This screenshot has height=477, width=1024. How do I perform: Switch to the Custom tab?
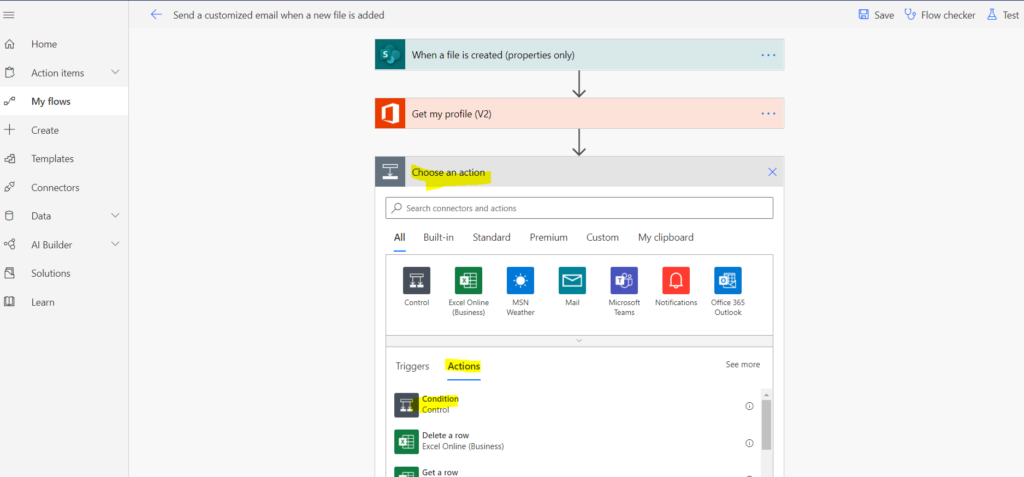[x=602, y=237]
